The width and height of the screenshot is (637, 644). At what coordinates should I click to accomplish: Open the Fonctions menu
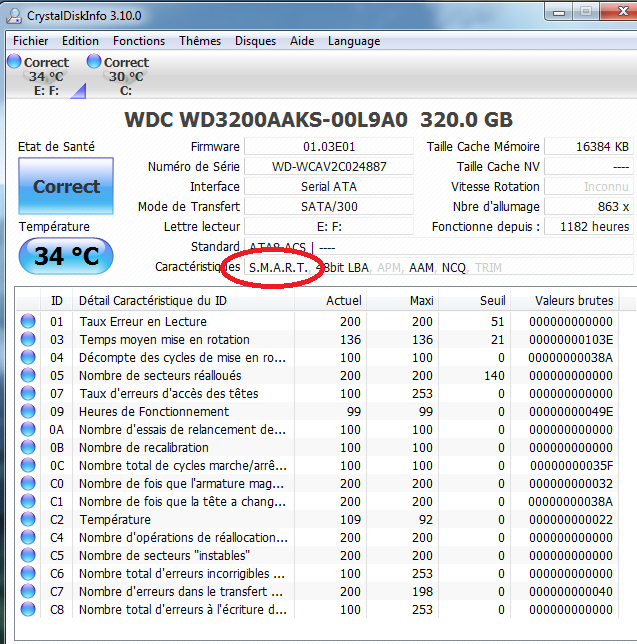(x=139, y=41)
